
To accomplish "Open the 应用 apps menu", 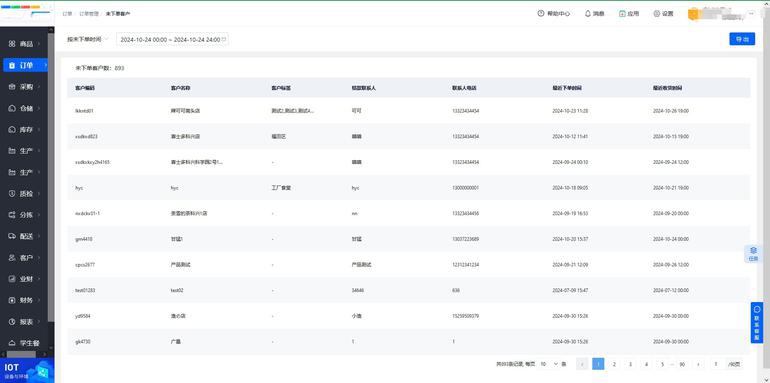I will pyautogui.click(x=629, y=14).
